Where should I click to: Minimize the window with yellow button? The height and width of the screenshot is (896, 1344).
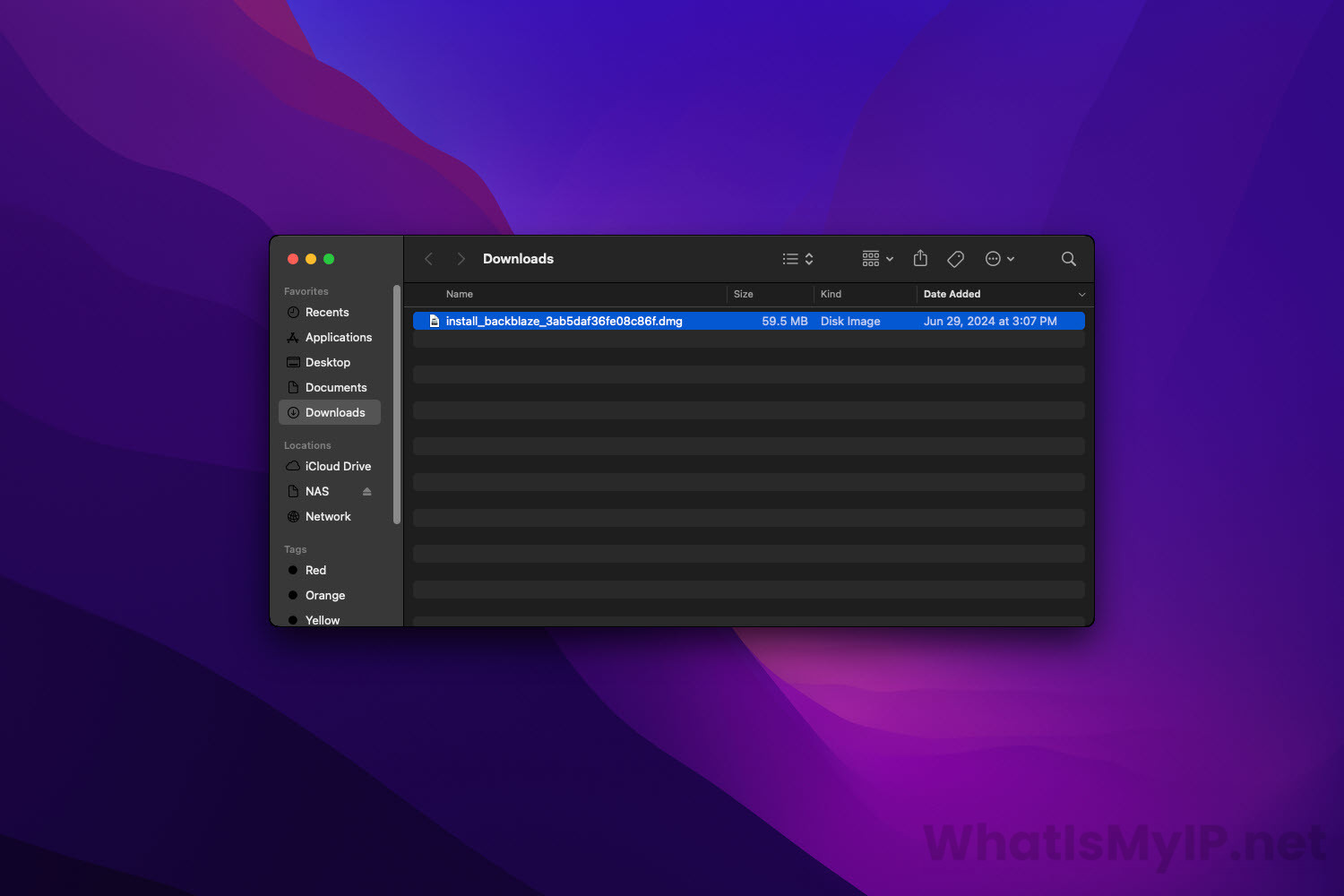click(x=311, y=259)
